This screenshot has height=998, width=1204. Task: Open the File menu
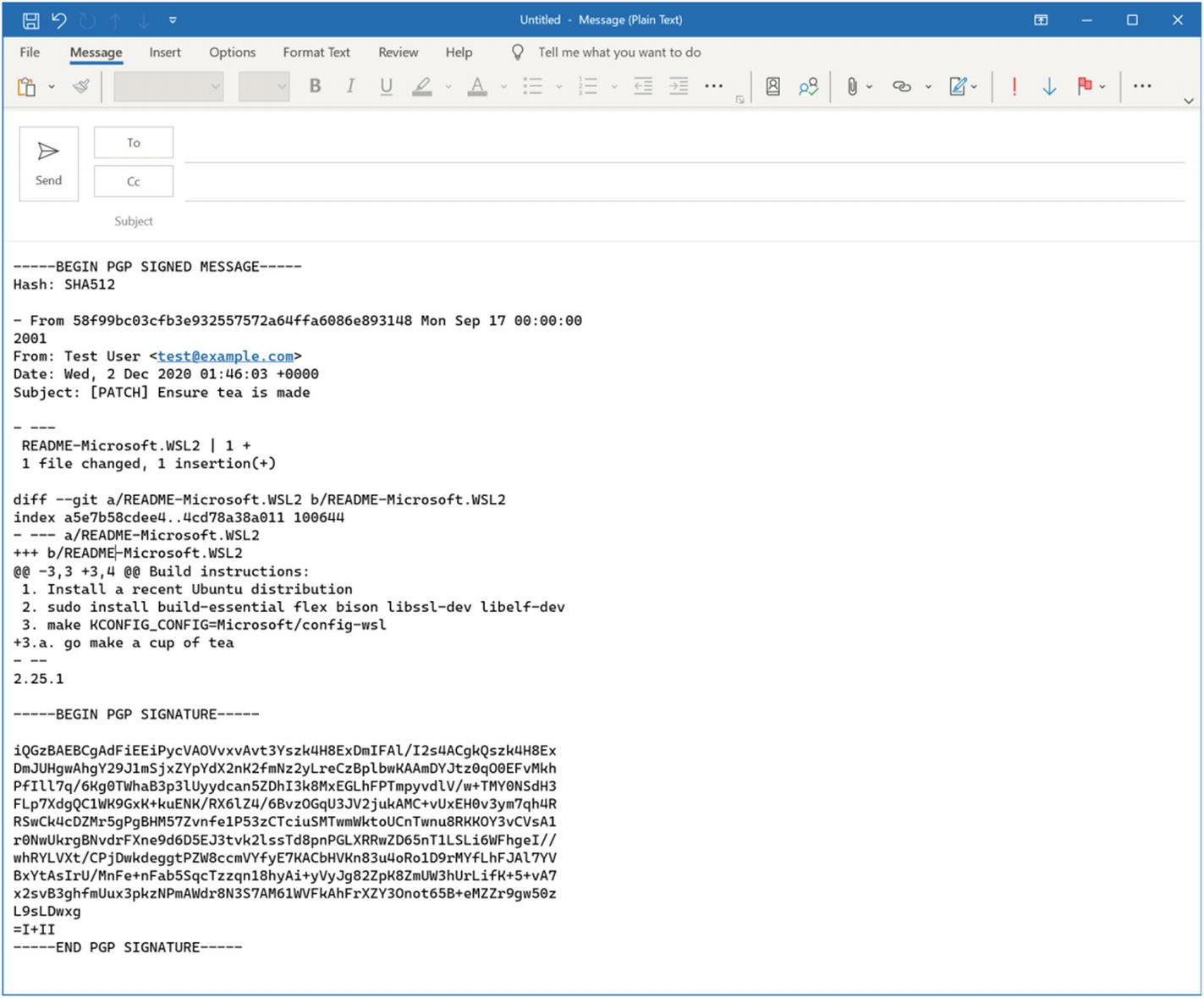(30, 52)
